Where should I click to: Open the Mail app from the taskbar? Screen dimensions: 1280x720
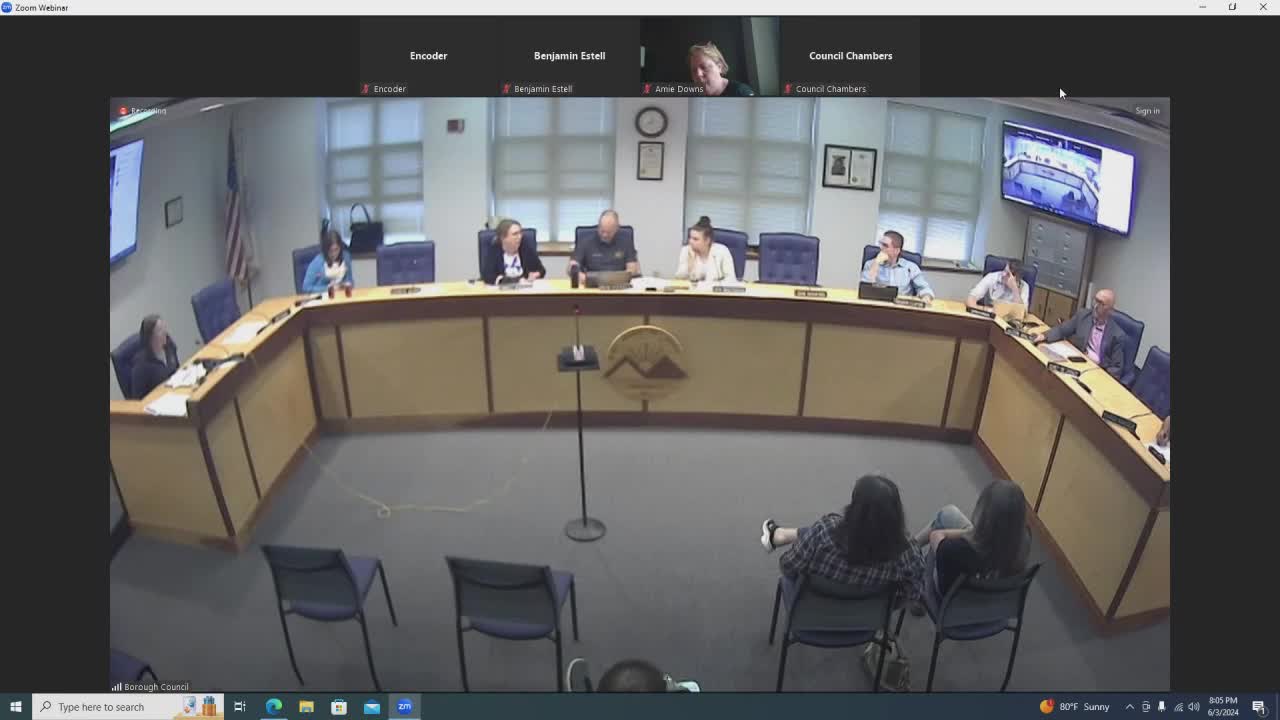click(x=372, y=707)
